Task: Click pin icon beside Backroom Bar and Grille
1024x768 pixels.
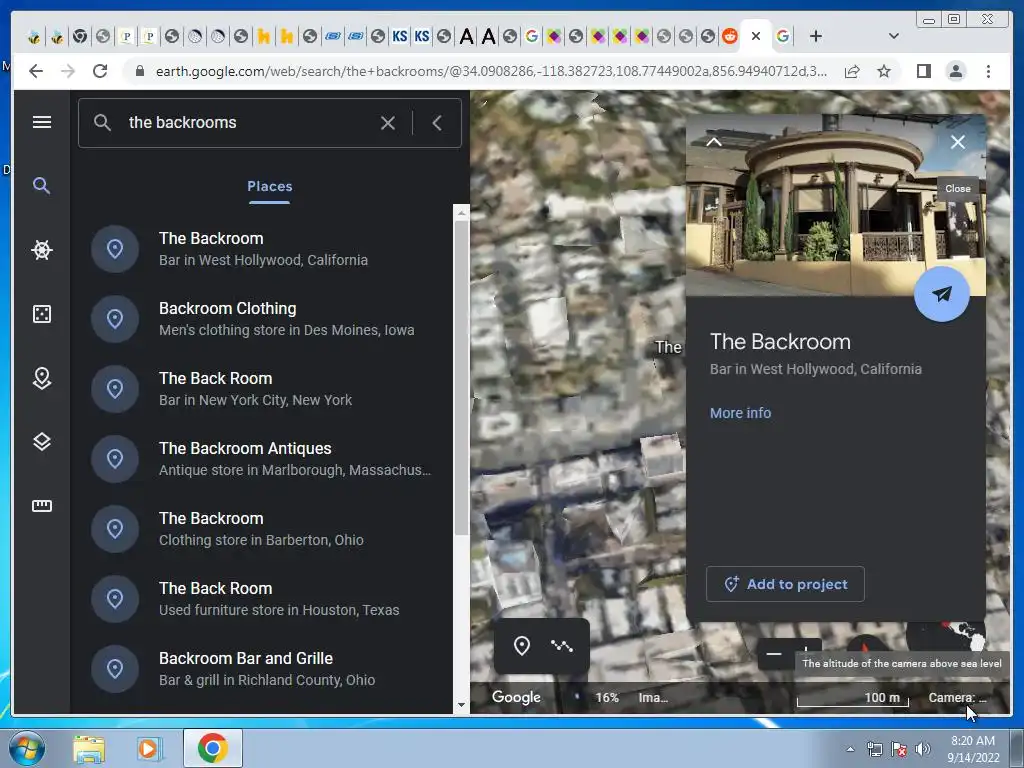Action: tap(115, 668)
